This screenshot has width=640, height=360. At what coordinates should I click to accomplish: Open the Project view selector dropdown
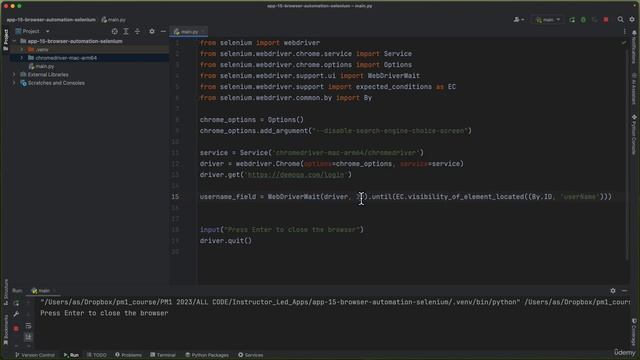(x=33, y=31)
